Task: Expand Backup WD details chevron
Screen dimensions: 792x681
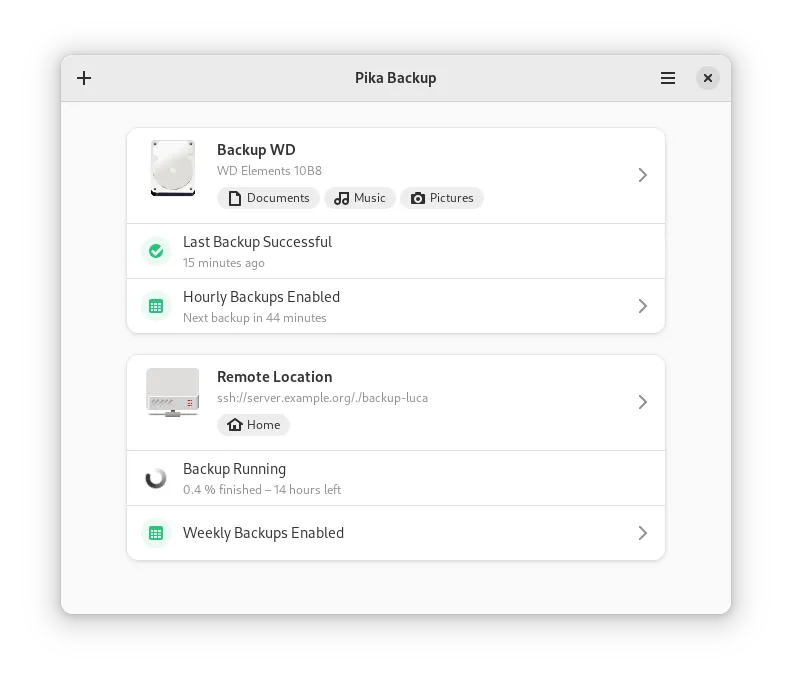Action: (x=643, y=175)
